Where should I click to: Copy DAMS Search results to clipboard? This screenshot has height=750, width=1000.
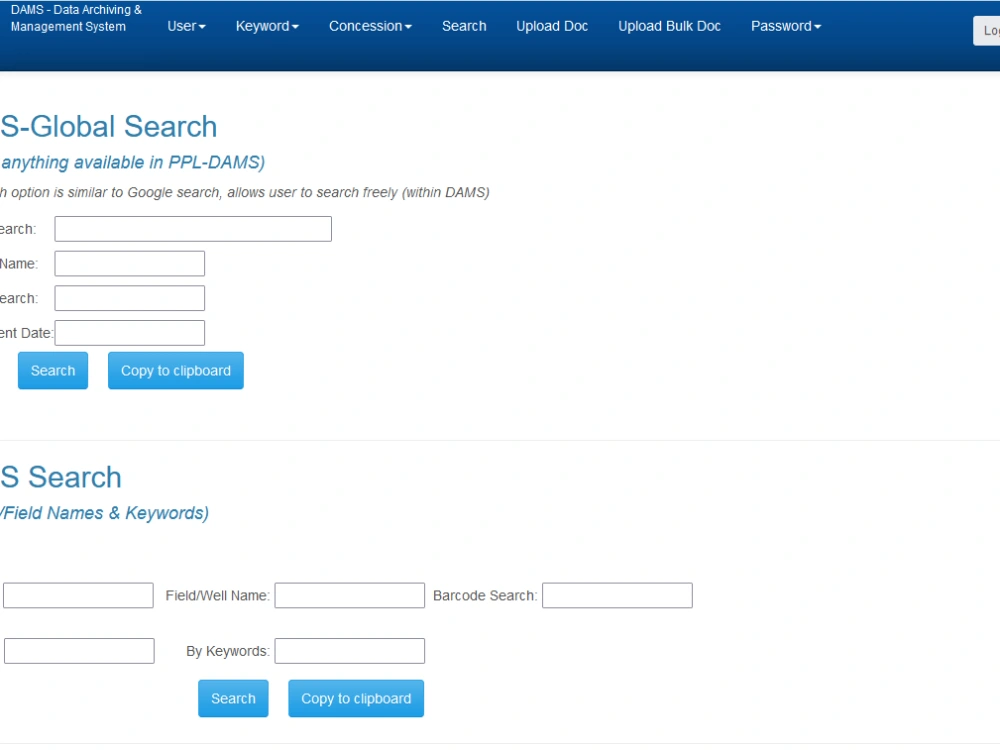click(355, 698)
